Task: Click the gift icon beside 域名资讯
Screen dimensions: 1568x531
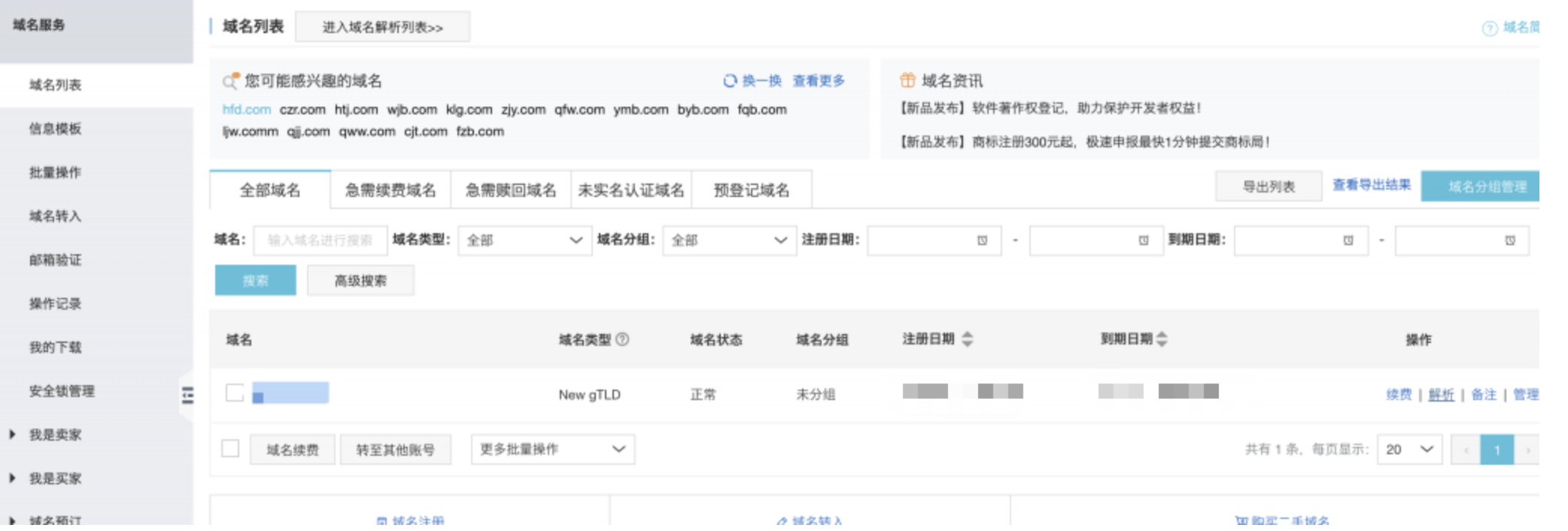Action: [907, 80]
